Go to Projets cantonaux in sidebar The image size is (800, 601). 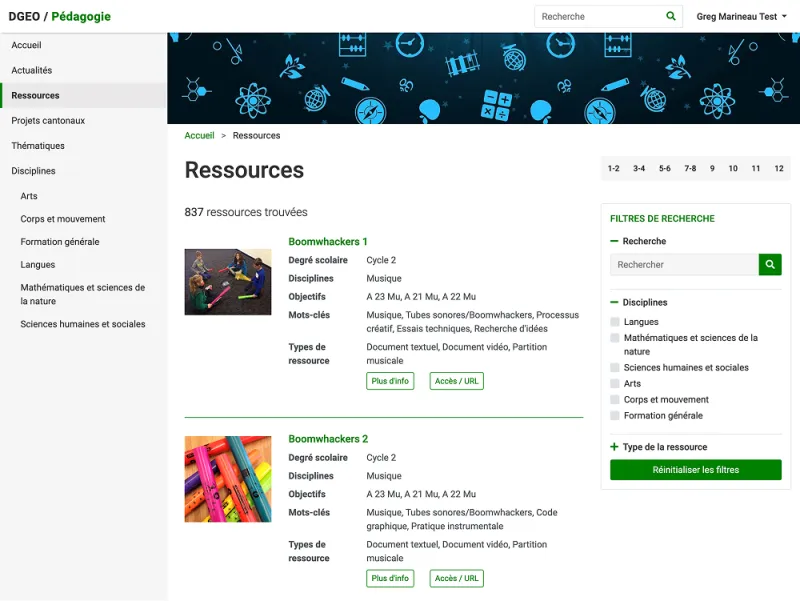48,120
